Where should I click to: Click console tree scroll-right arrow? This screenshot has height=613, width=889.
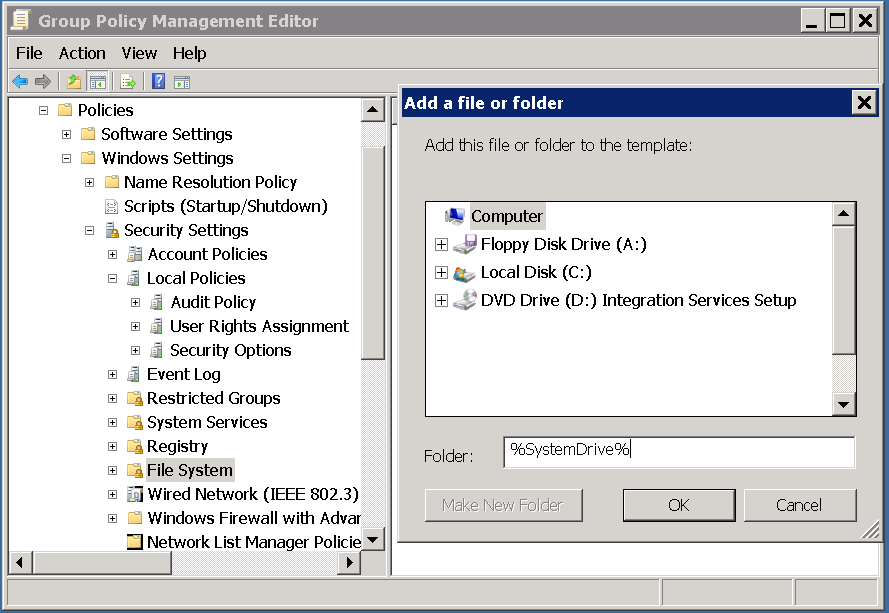point(349,563)
